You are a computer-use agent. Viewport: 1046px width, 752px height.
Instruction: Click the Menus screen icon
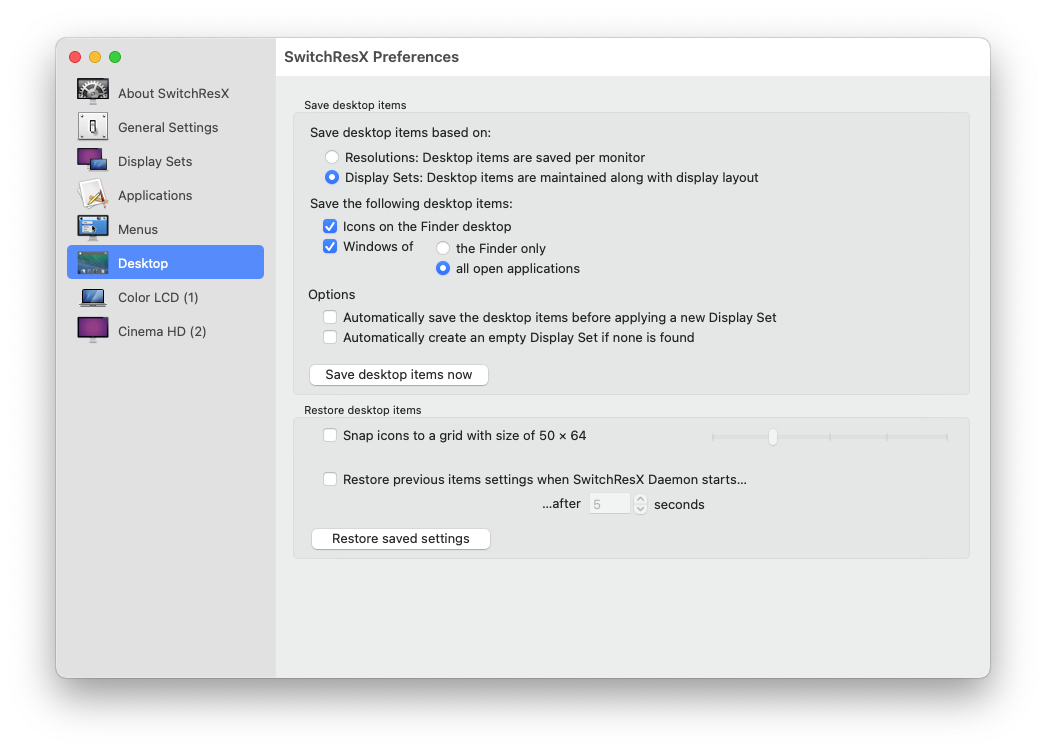(x=93, y=228)
